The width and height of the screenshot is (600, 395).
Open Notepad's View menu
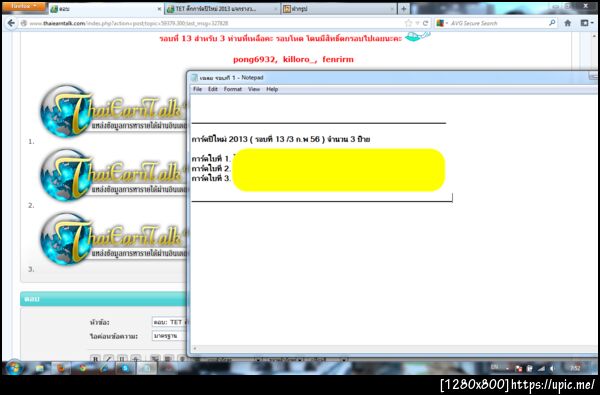[x=254, y=89]
